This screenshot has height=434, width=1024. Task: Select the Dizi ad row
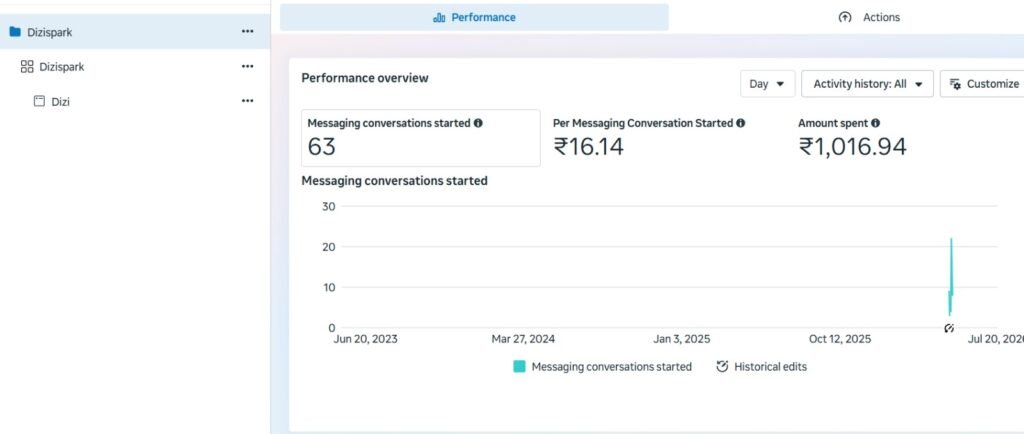(x=135, y=101)
